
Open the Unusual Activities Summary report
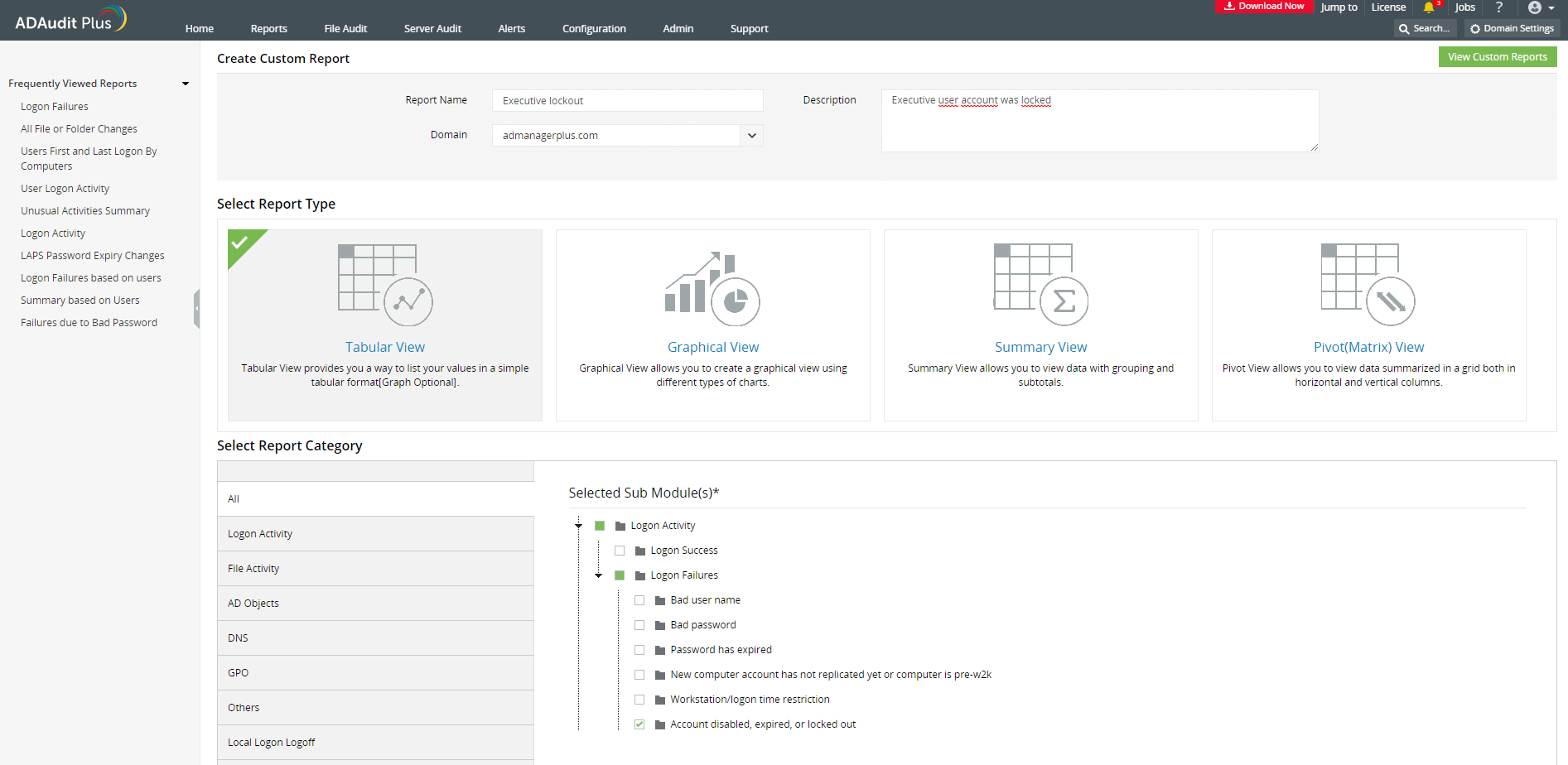tap(85, 211)
